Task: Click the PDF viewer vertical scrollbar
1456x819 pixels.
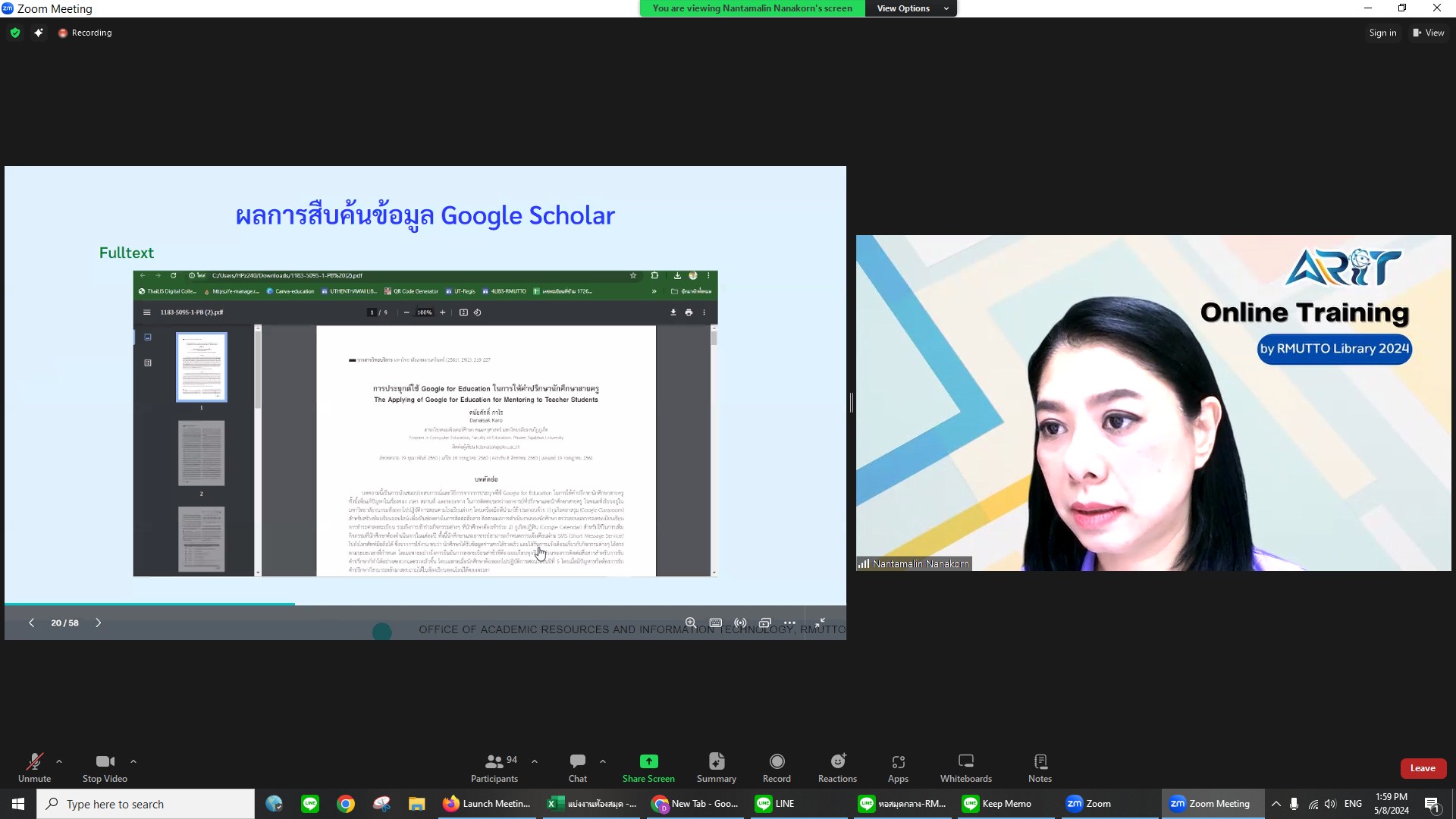Action: [x=714, y=450]
